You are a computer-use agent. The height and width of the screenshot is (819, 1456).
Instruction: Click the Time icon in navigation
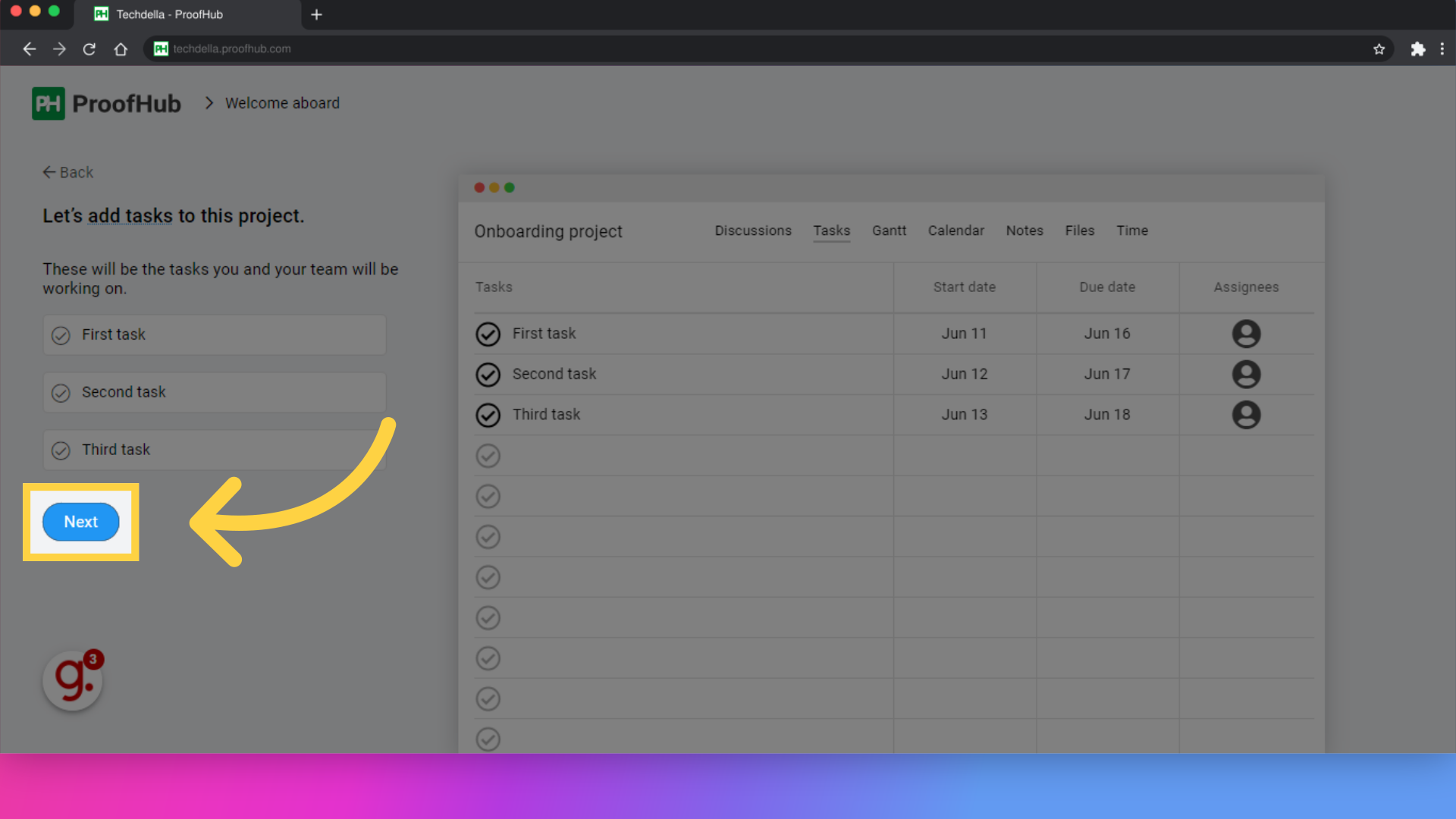1132,230
